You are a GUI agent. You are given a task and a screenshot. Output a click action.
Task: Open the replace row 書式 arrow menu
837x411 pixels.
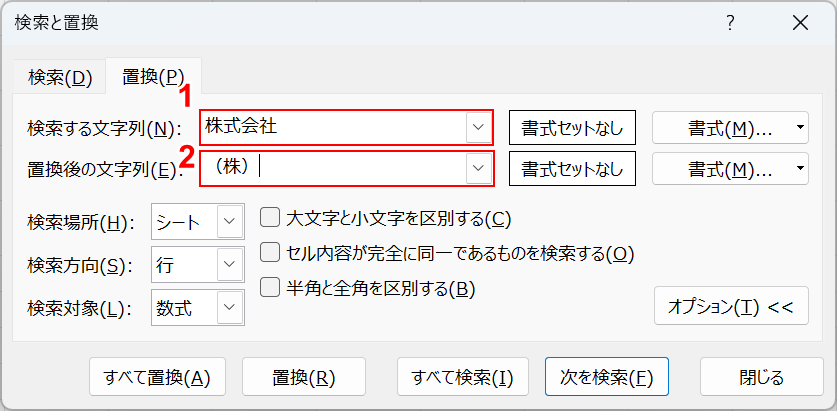point(800,169)
